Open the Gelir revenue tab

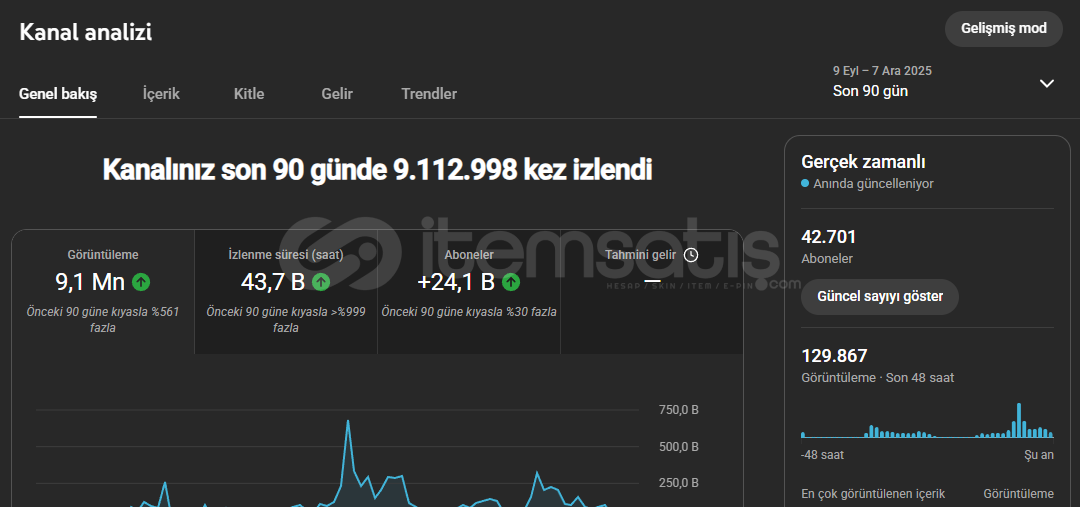[x=337, y=94]
